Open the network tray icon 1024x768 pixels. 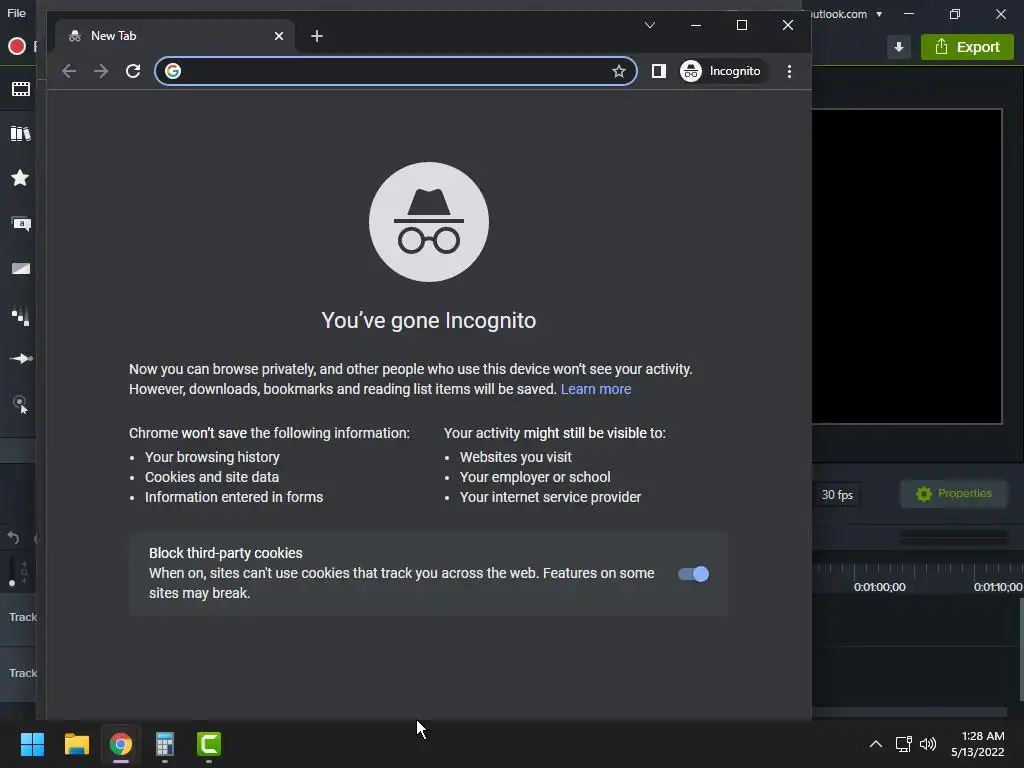(904, 744)
